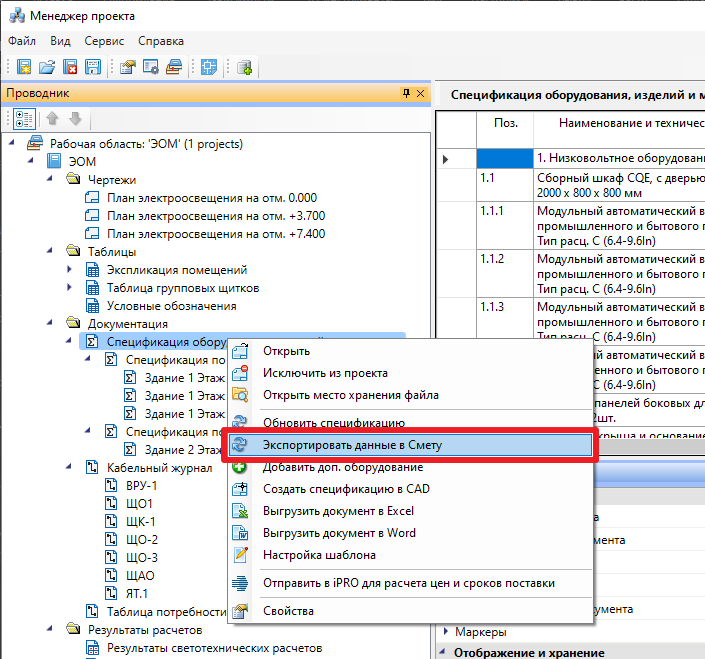The height and width of the screenshot is (659, 705).
Task: Choose Выгрузить документ в Word
Action: click(411, 533)
